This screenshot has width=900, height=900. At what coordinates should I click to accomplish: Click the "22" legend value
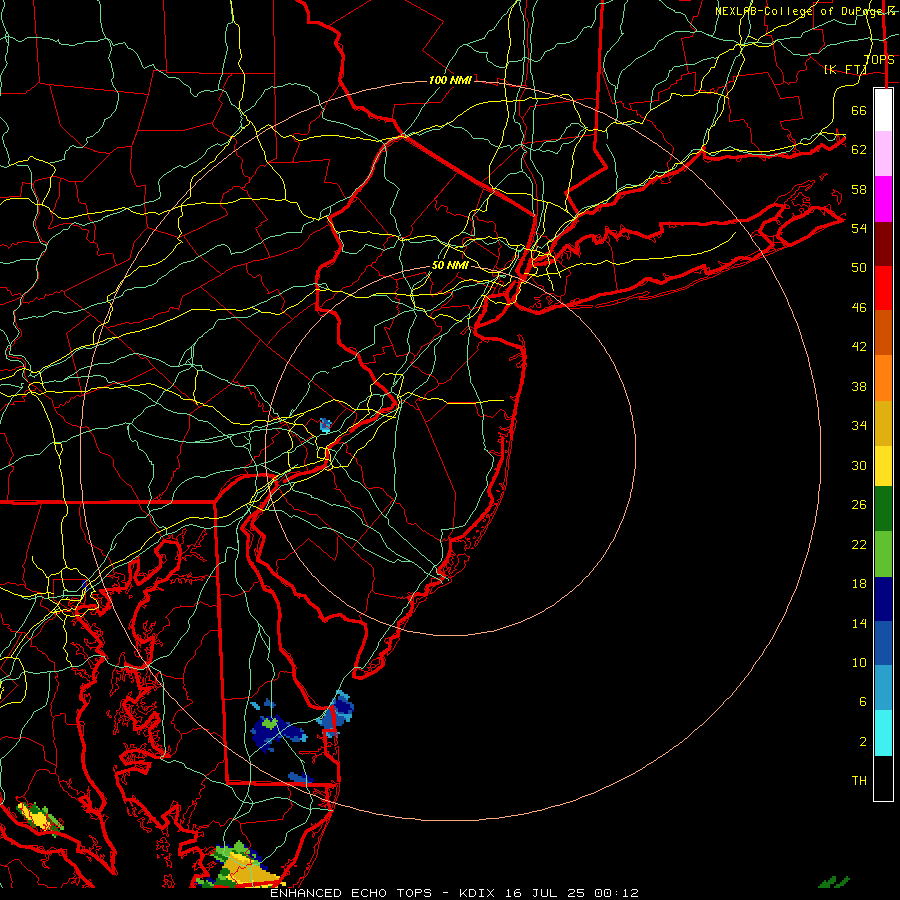(x=859, y=544)
